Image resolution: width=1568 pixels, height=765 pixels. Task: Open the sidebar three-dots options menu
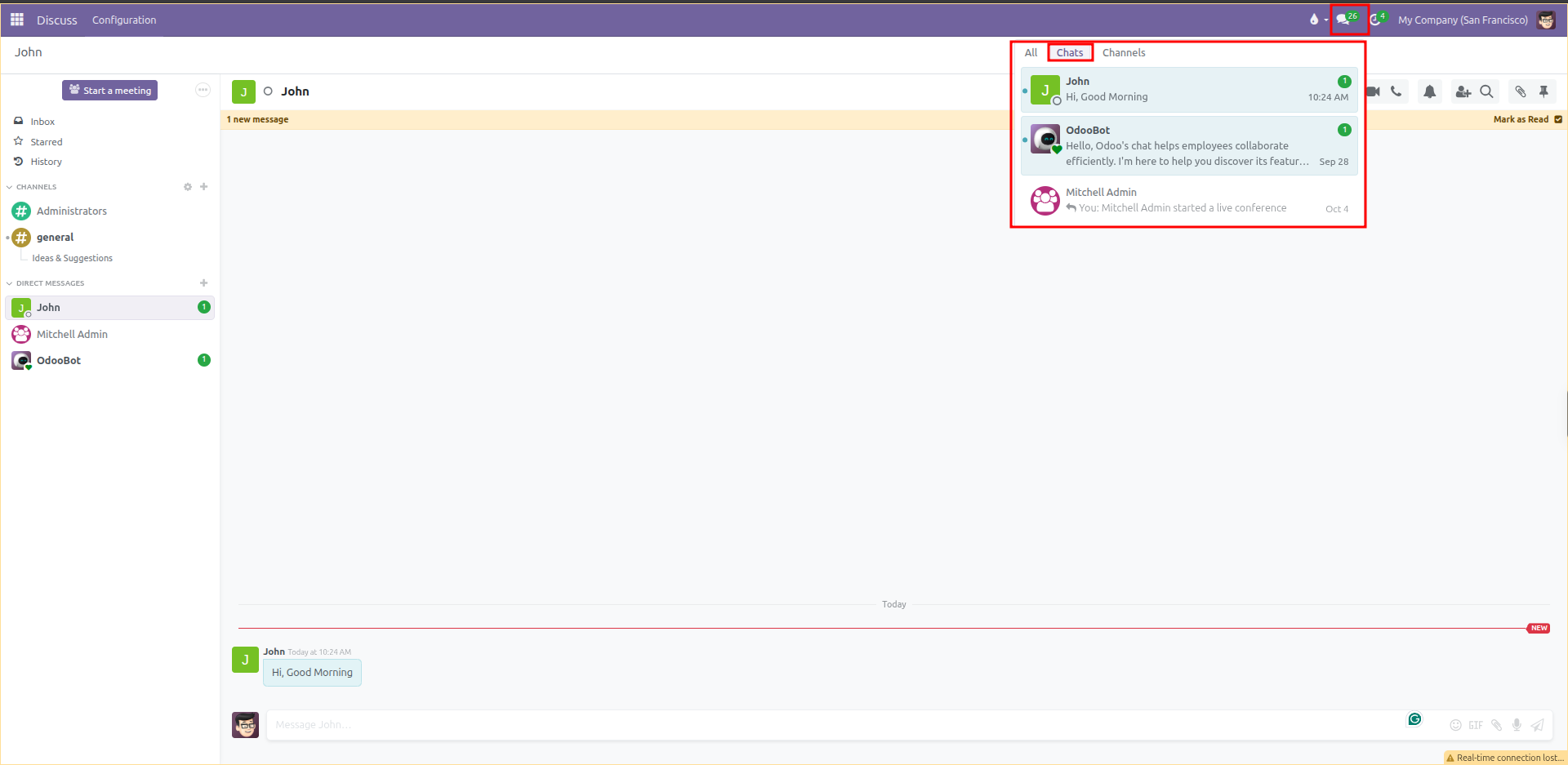[203, 90]
